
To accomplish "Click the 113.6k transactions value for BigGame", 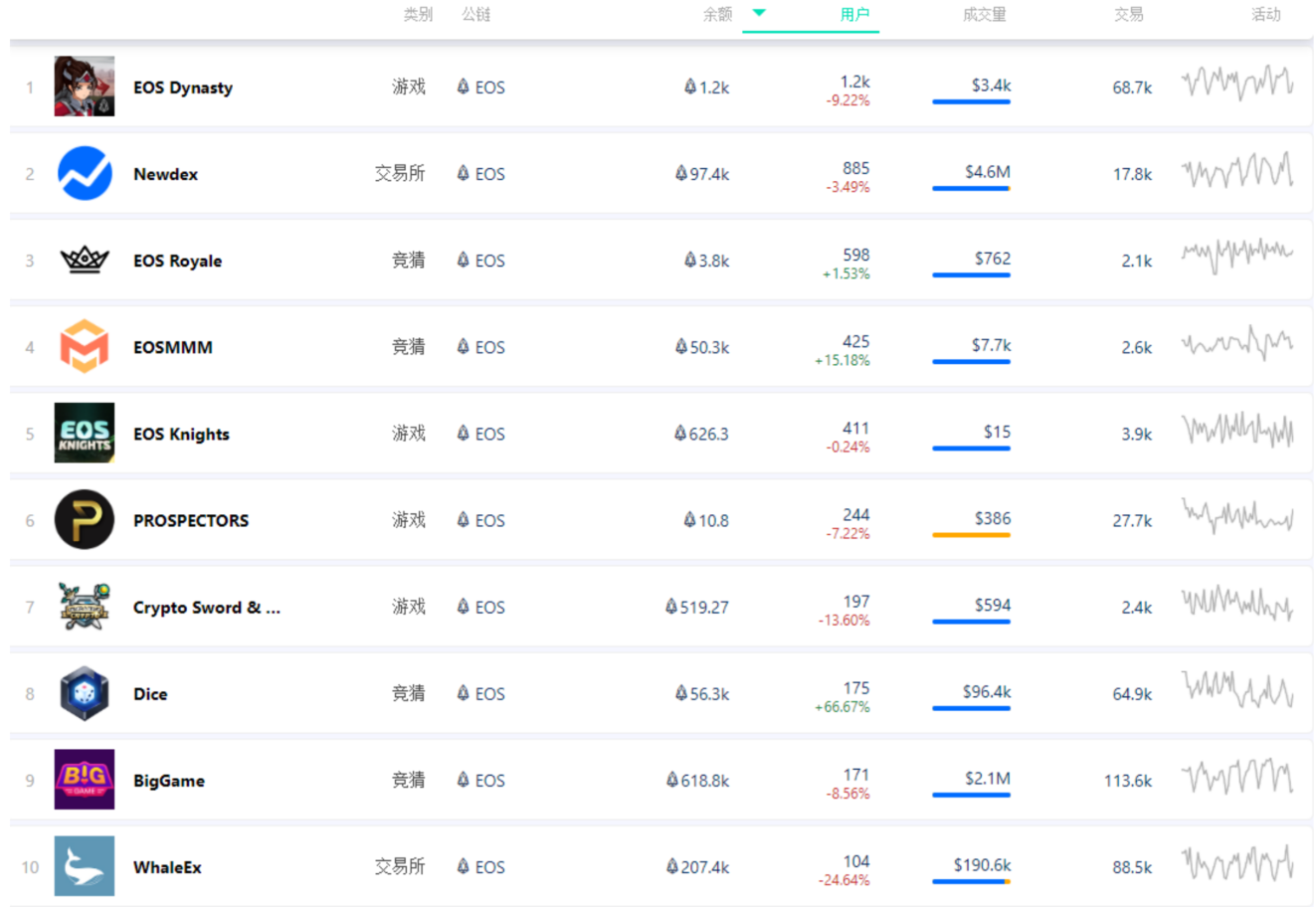I will point(1128,781).
